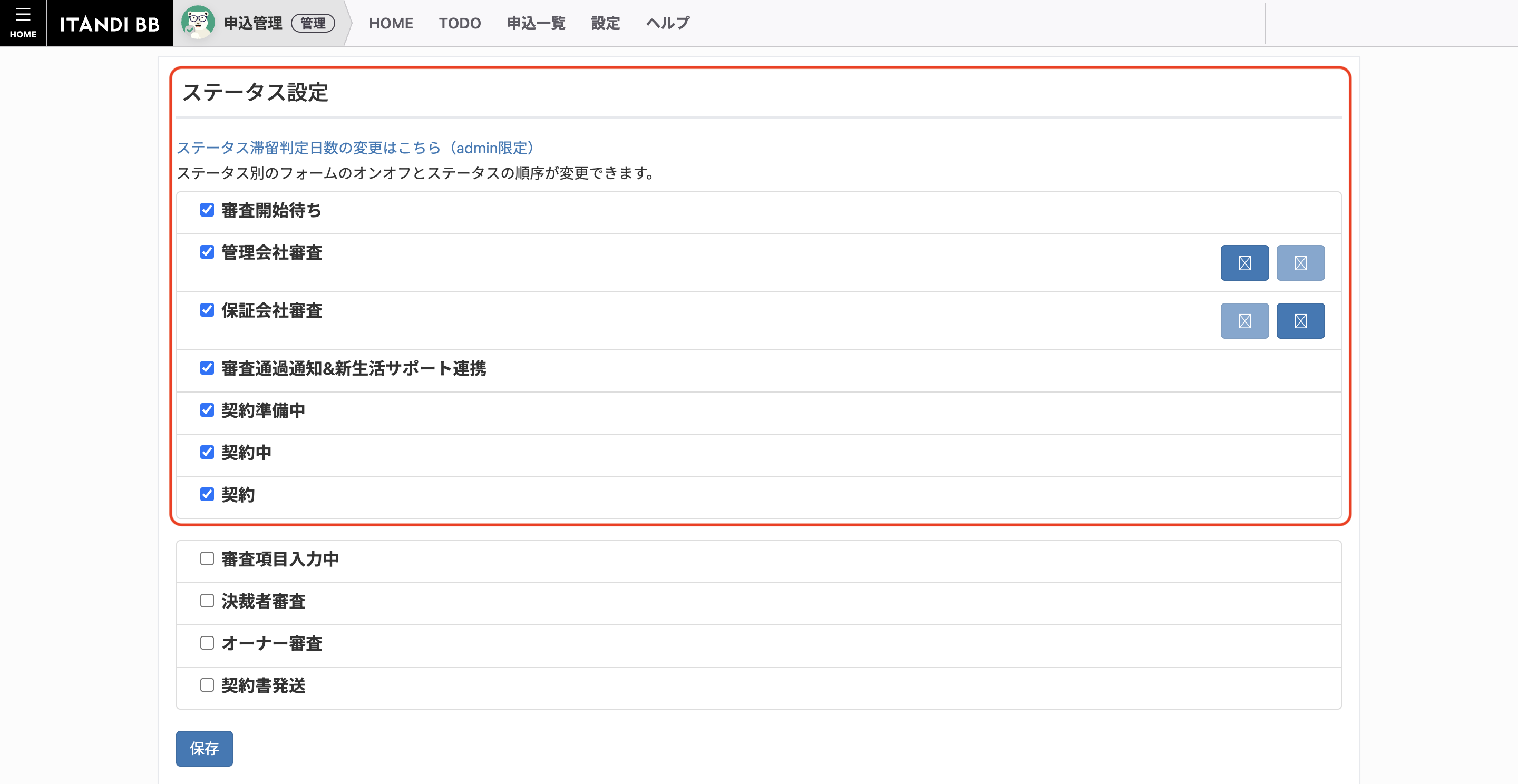Click the light blue reorder button in 管理会社審査 row
The width and height of the screenshot is (1518, 784).
(1300, 263)
